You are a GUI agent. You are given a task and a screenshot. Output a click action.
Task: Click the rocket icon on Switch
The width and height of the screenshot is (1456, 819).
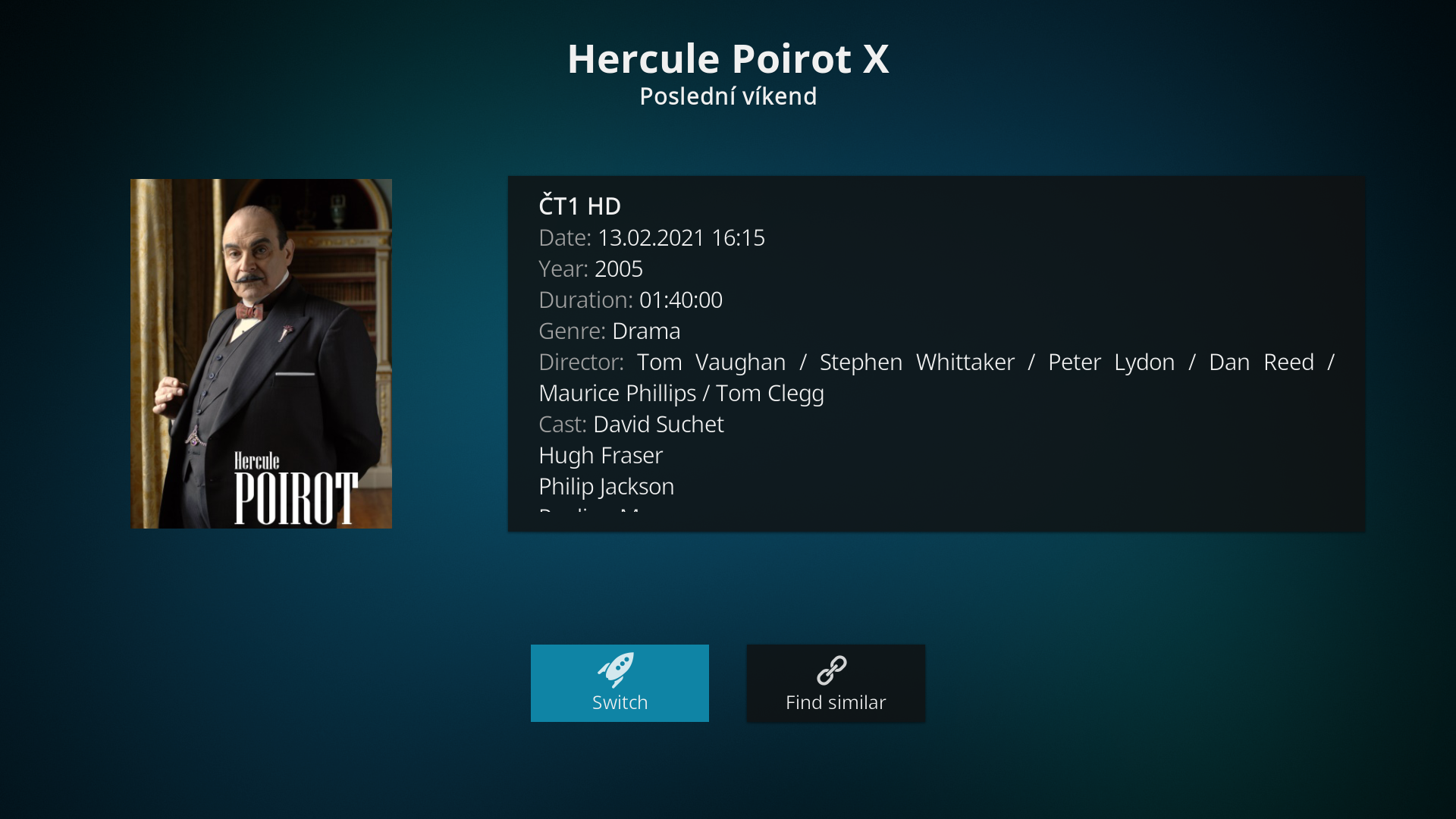click(616, 670)
